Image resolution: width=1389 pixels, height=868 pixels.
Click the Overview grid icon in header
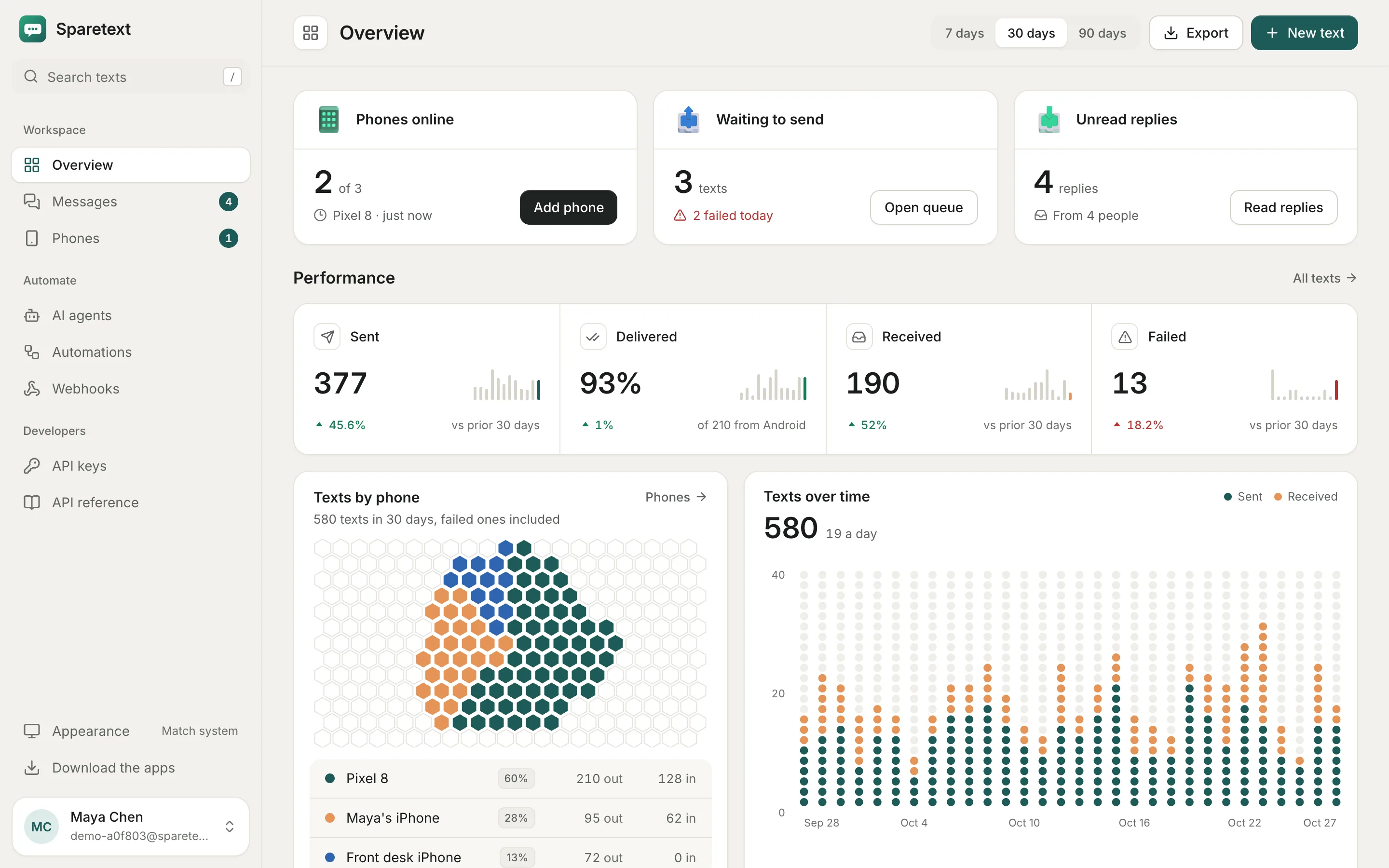tap(311, 33)
